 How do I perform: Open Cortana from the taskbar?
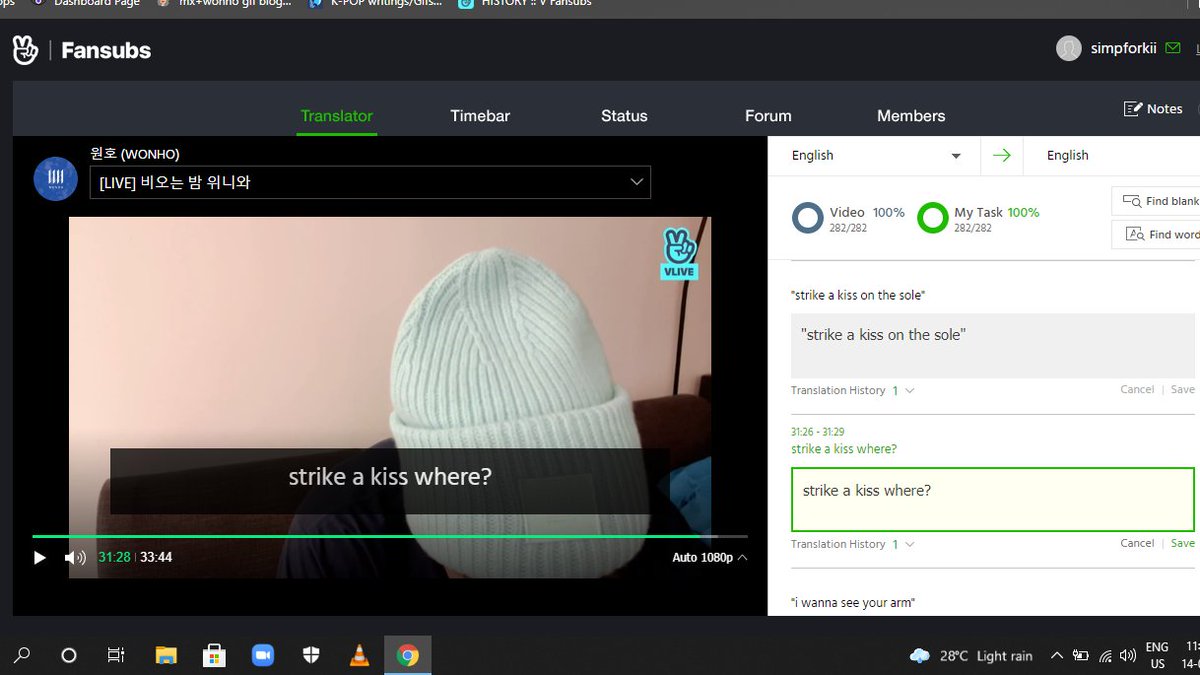tap(69, 655)
